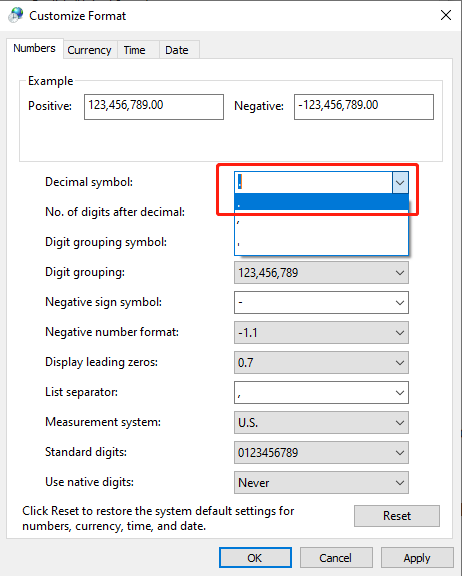Viewport: 462px width, 576px height.
Task: Select the Numbers tab
Action: tap(35, 48)
